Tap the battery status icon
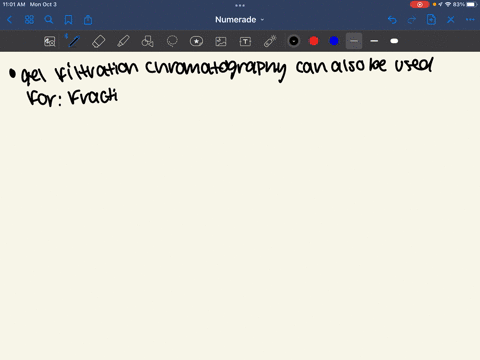 472,5
